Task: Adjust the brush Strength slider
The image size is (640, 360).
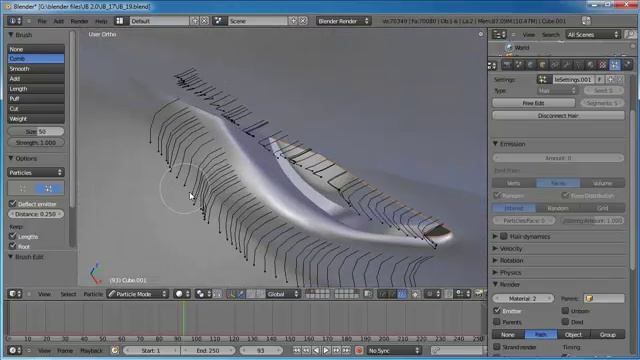Action: pyautogui.click(x=36, y=142)
